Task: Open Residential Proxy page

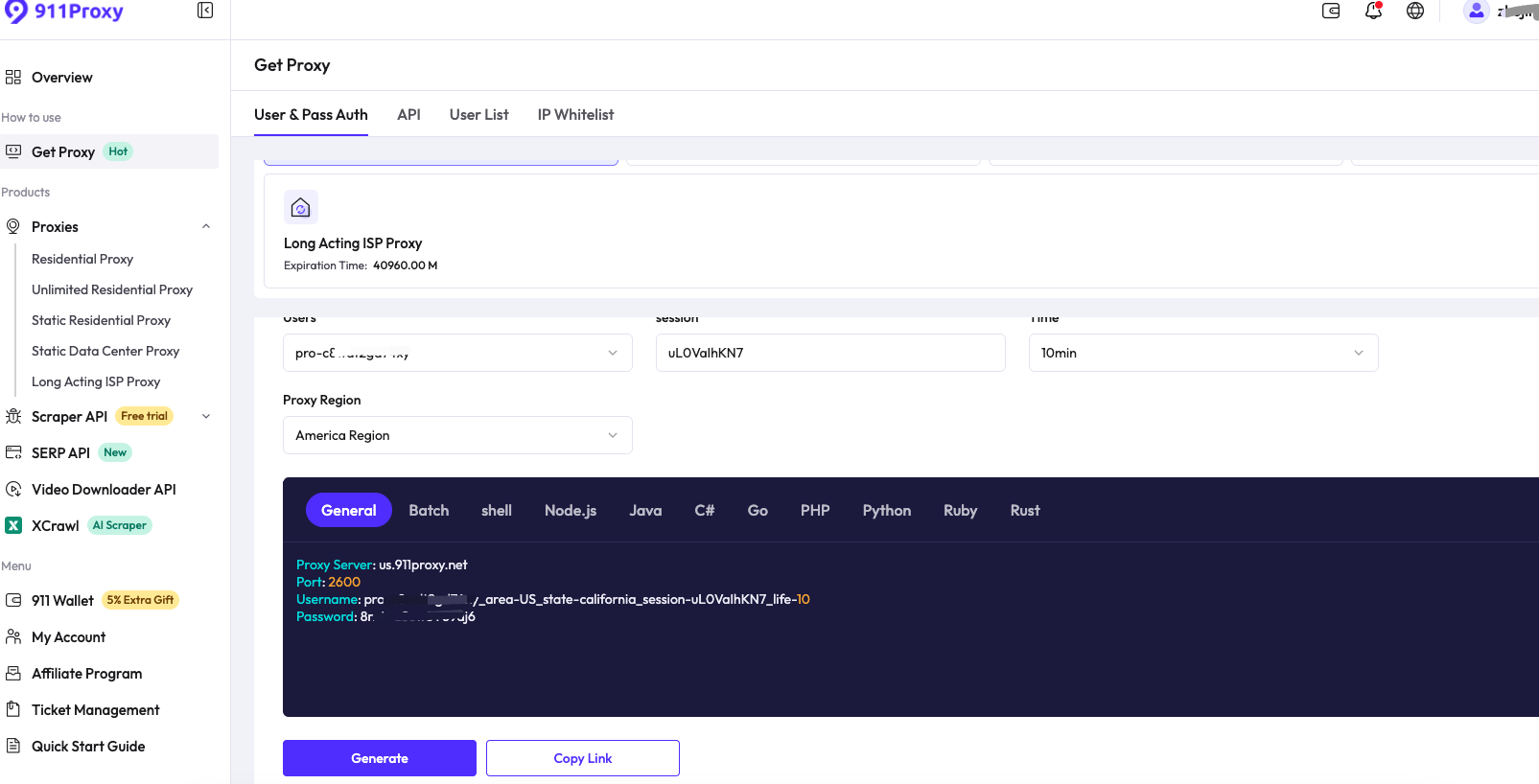Action: [82, 259]
